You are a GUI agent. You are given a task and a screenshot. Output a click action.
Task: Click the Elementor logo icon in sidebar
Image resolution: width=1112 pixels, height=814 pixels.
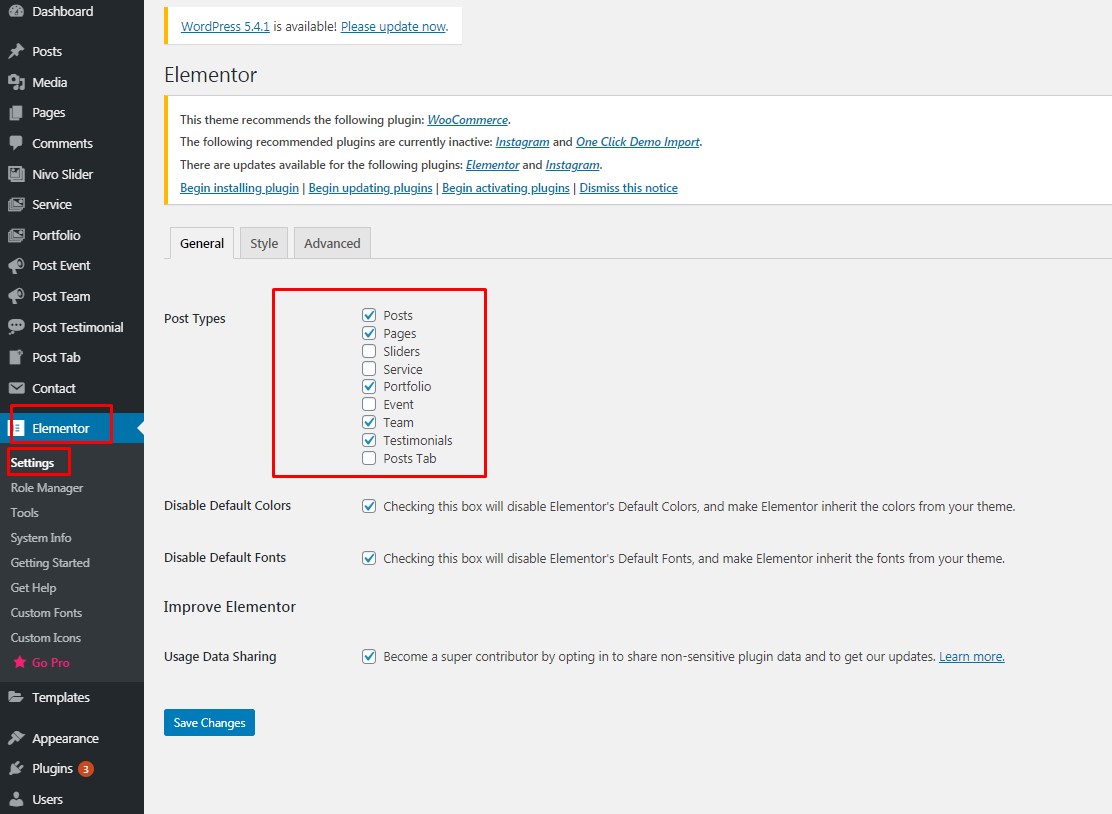point(16,428)
